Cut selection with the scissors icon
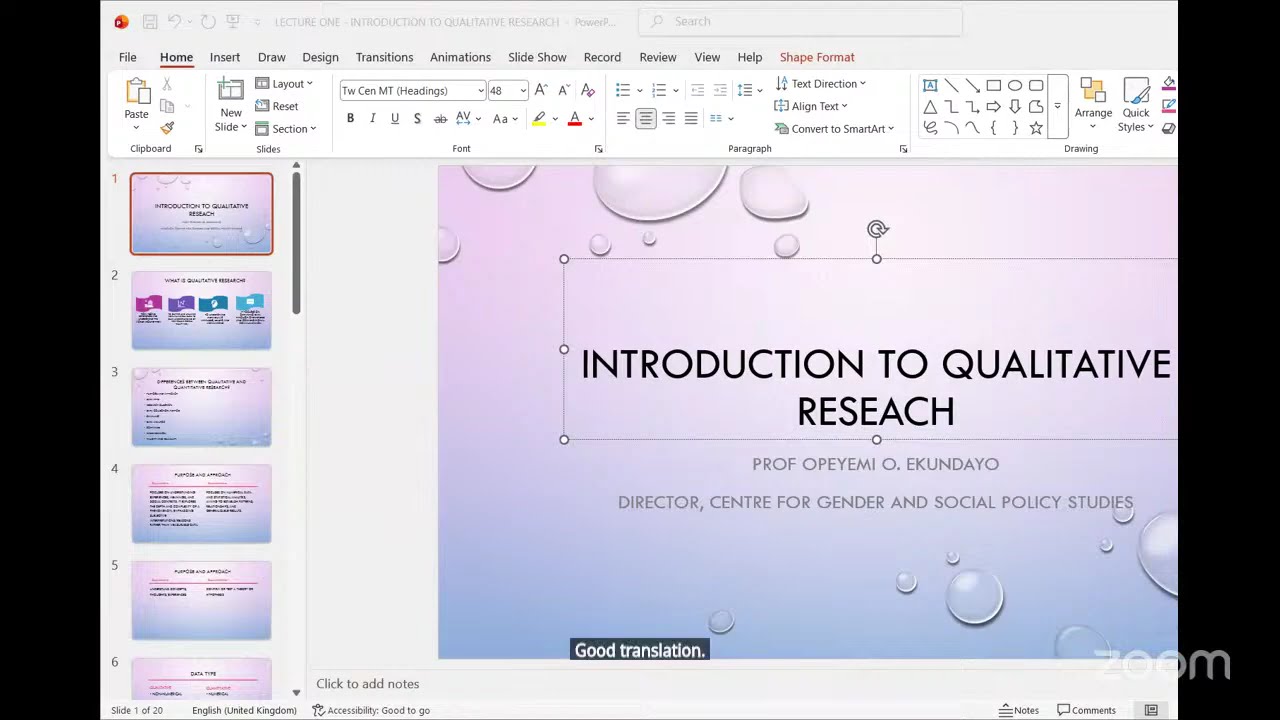Image resolution: width=1280 pixels, height=720 pixels. tap(167, 85)
